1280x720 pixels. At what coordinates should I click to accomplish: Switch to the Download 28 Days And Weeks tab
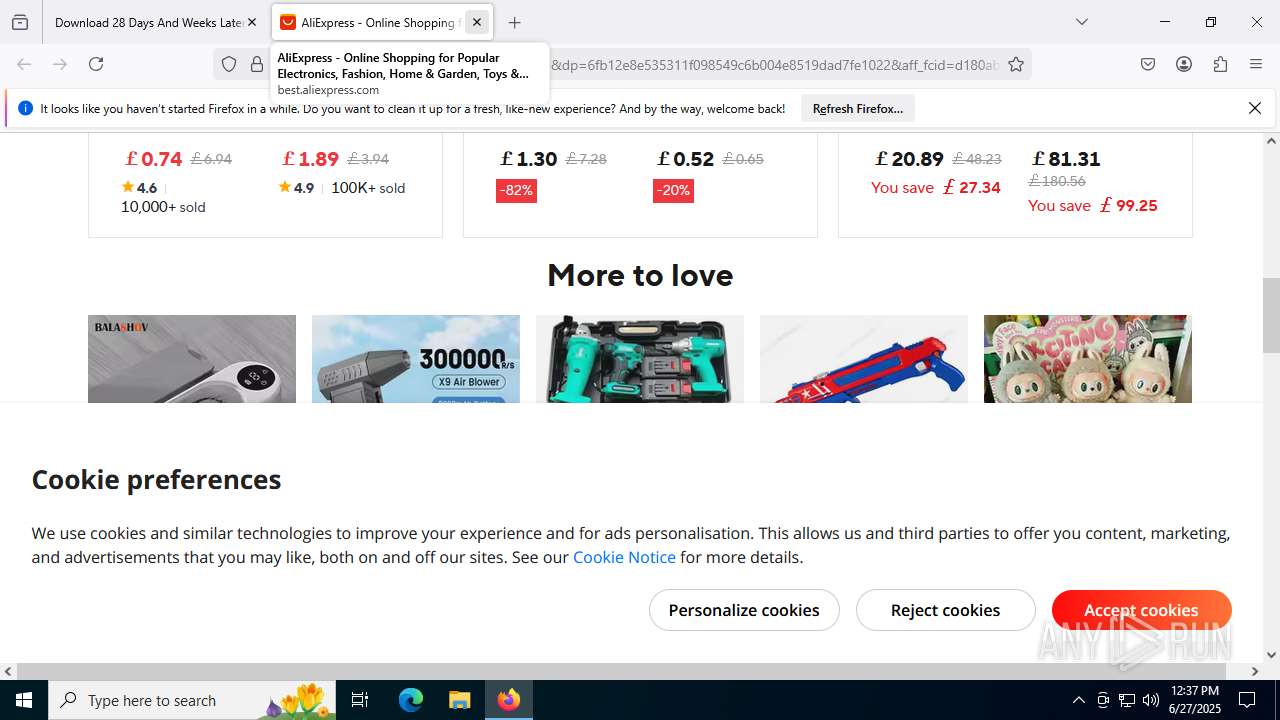[148, 22]
